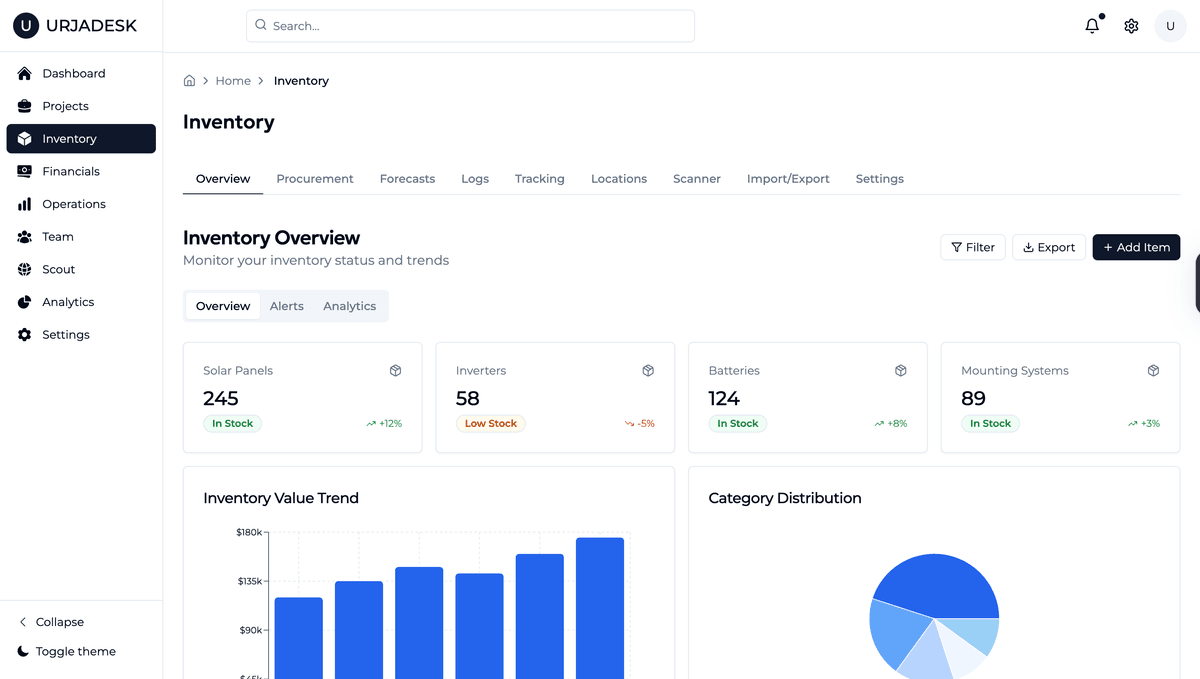
Task: Click the Add Item button
Action: pyautogui.click(x=1136, y=247)
